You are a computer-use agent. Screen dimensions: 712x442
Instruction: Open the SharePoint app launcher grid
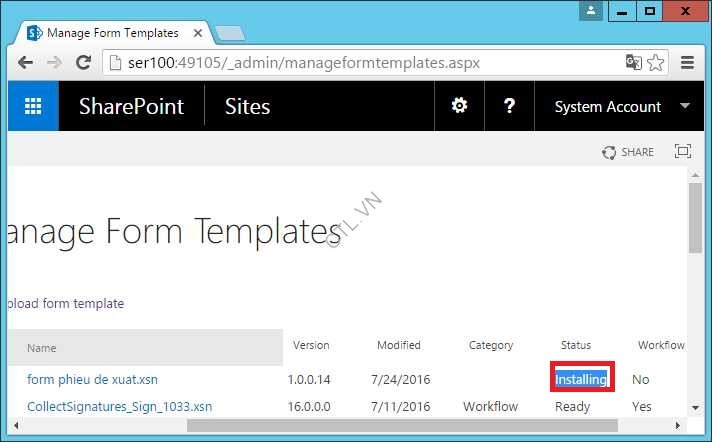pos(33,106)
